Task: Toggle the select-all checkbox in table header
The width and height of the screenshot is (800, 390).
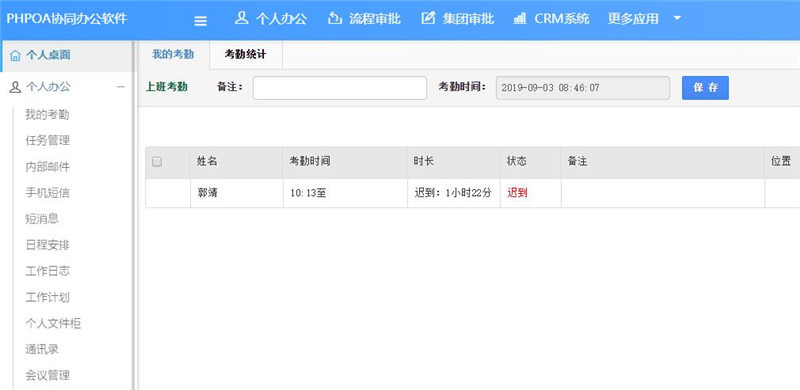Action: pos(157,162)
